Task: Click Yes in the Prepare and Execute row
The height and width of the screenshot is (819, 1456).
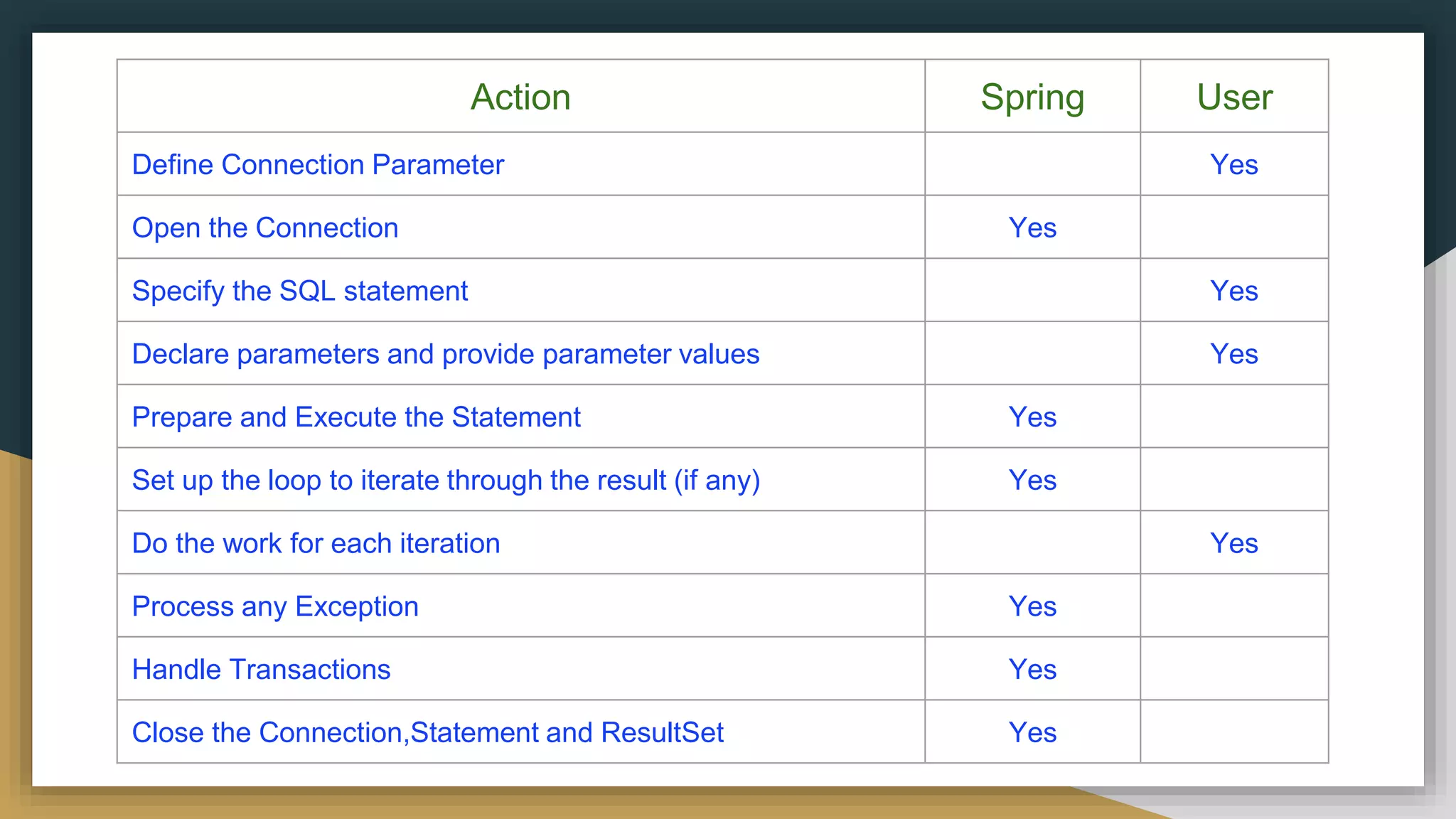Action: 1032,417
